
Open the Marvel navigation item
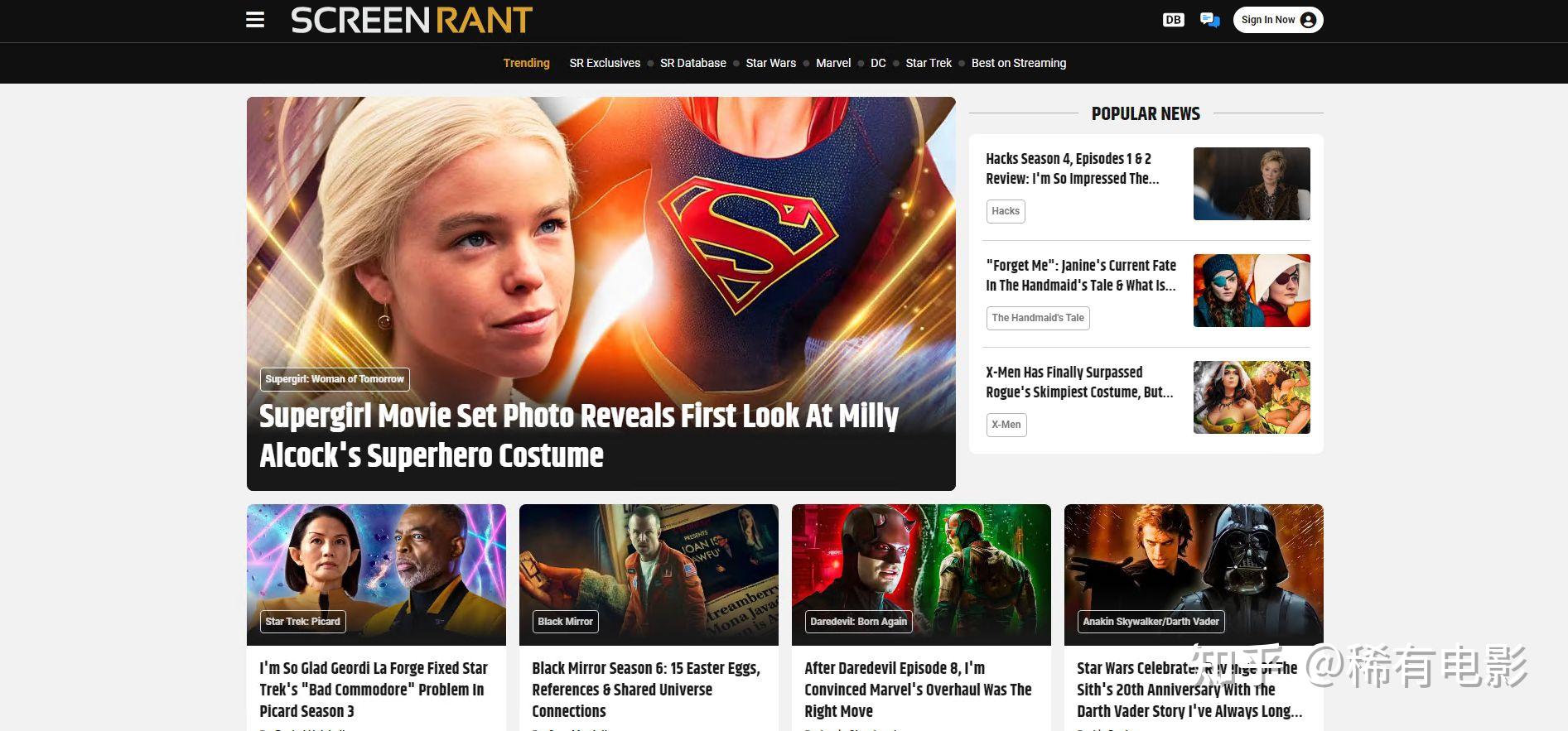[x=833, y=63]
